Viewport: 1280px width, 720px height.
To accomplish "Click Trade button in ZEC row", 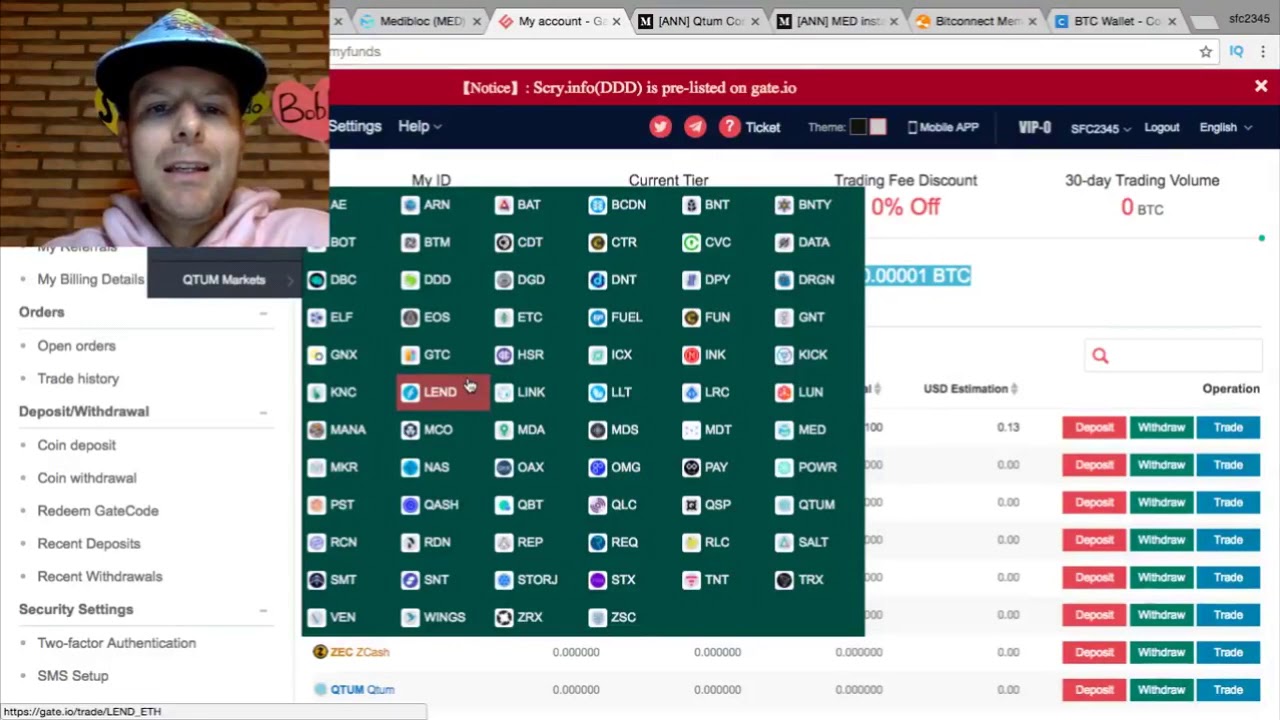I will (1228, 652).
